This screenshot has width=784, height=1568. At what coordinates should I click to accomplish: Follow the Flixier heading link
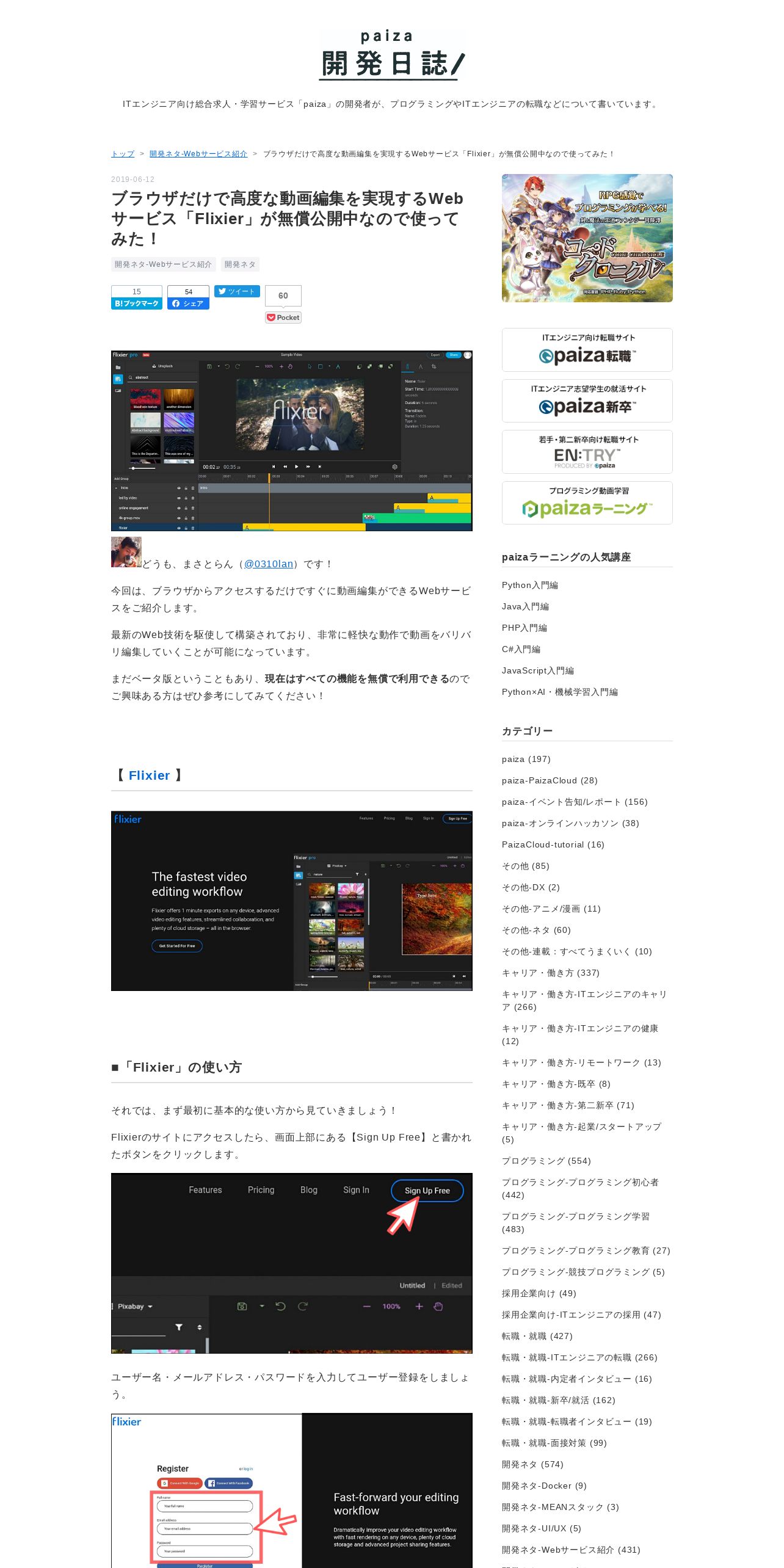pos(149,775)
